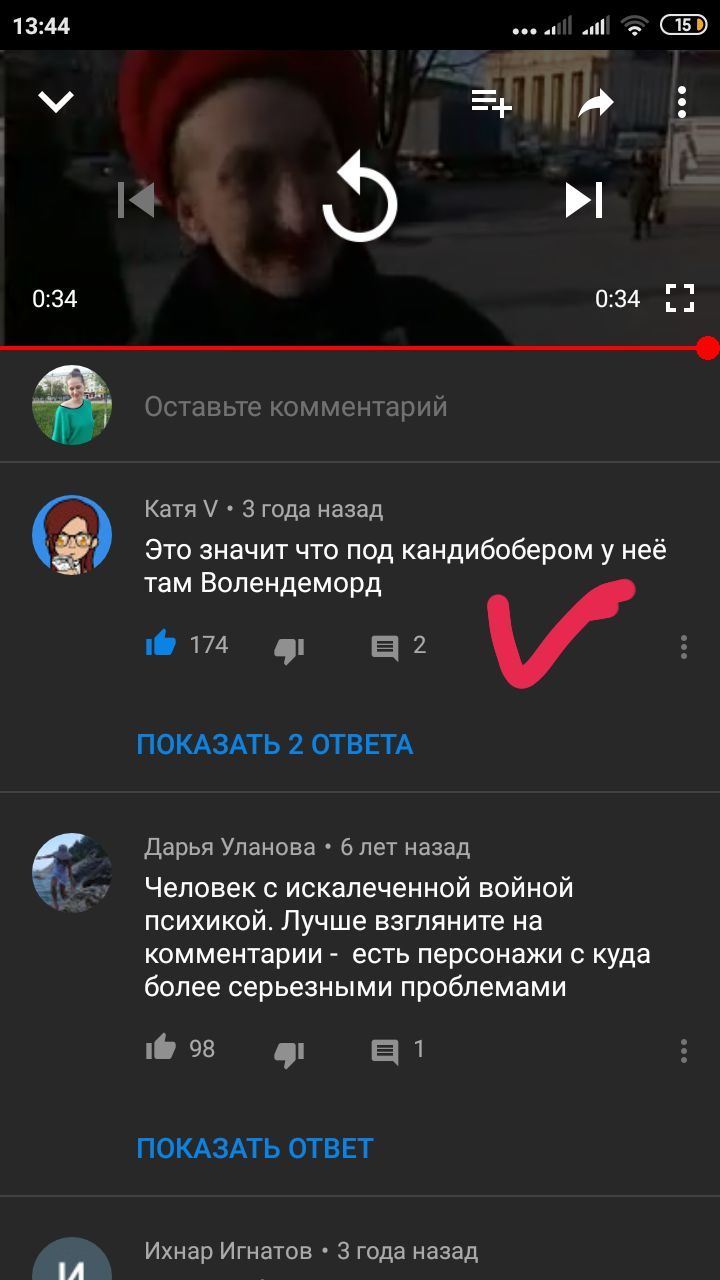
Task: Replay the video with the circular arrow
Action: (x=360, y=199)
